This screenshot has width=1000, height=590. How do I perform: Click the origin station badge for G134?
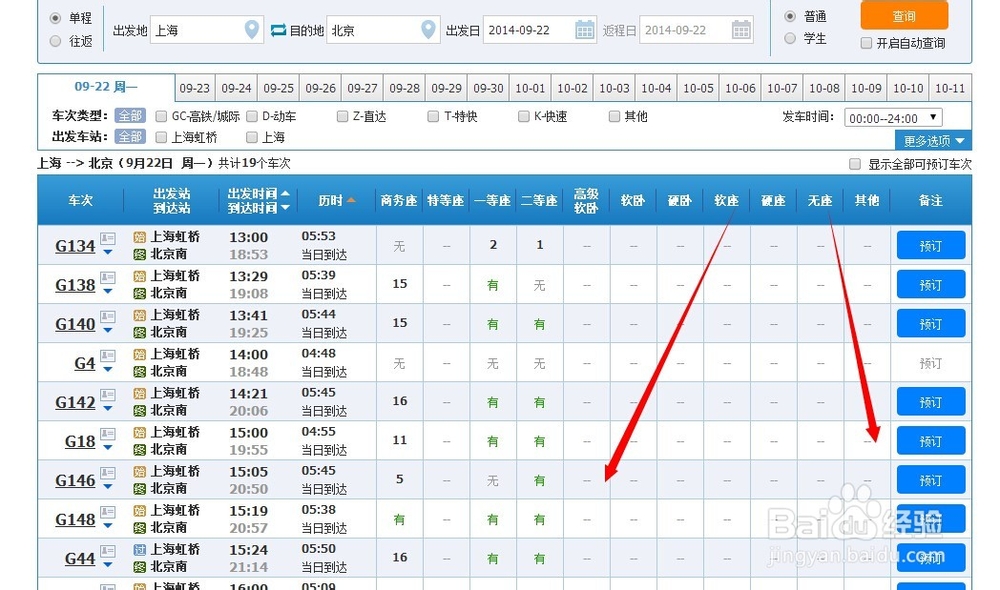click(140, 237)
